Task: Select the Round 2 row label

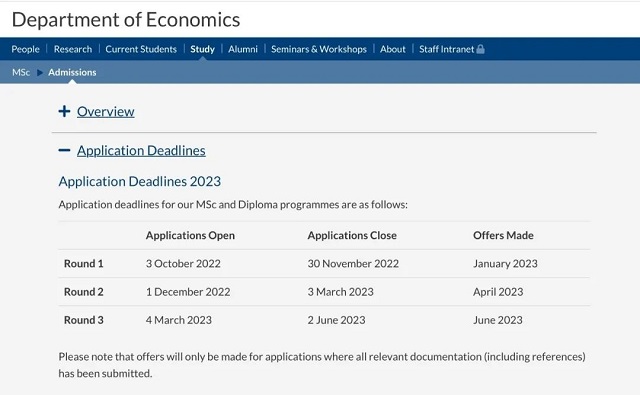Action: (84, 292)
